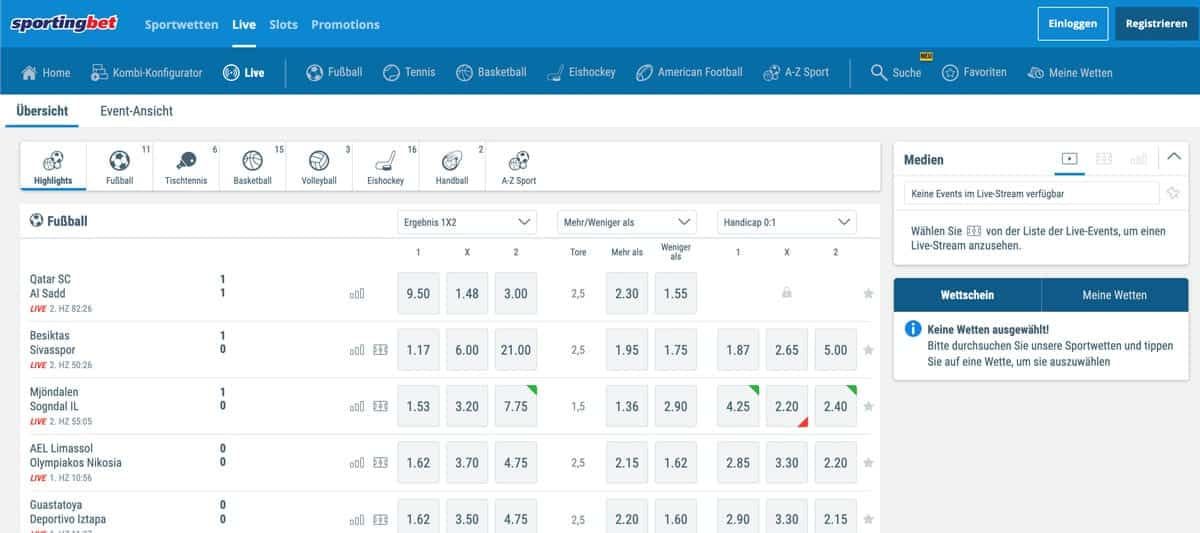Select Weniger als 2,5 odds 1.60 for Guastatoya
The image size is (1200, 533).
coord(676,519)
